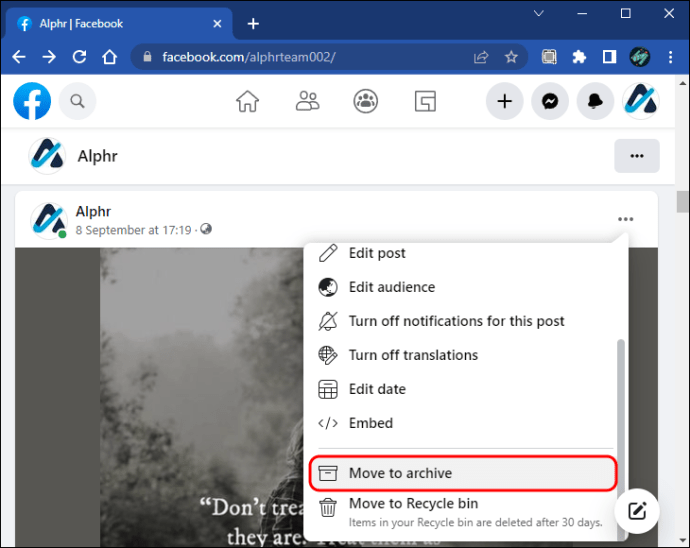690x548 pixels.
Task: Select Embed from the post menu
Action: [x=462, y=423]
